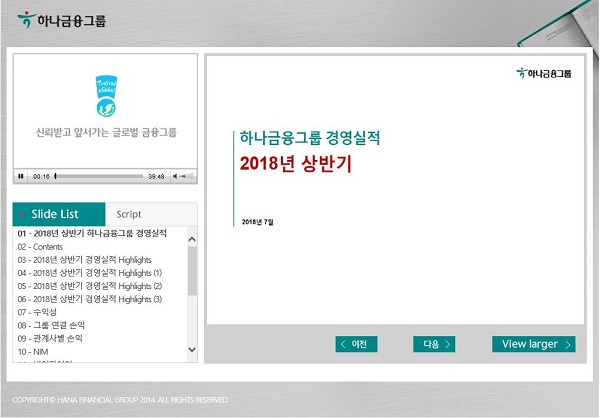Select slide 01 - 2018년 상반기 하나금융그룹 경영실적
The width and height of the screenshot is (600, 418).
(x=92, y=233)
